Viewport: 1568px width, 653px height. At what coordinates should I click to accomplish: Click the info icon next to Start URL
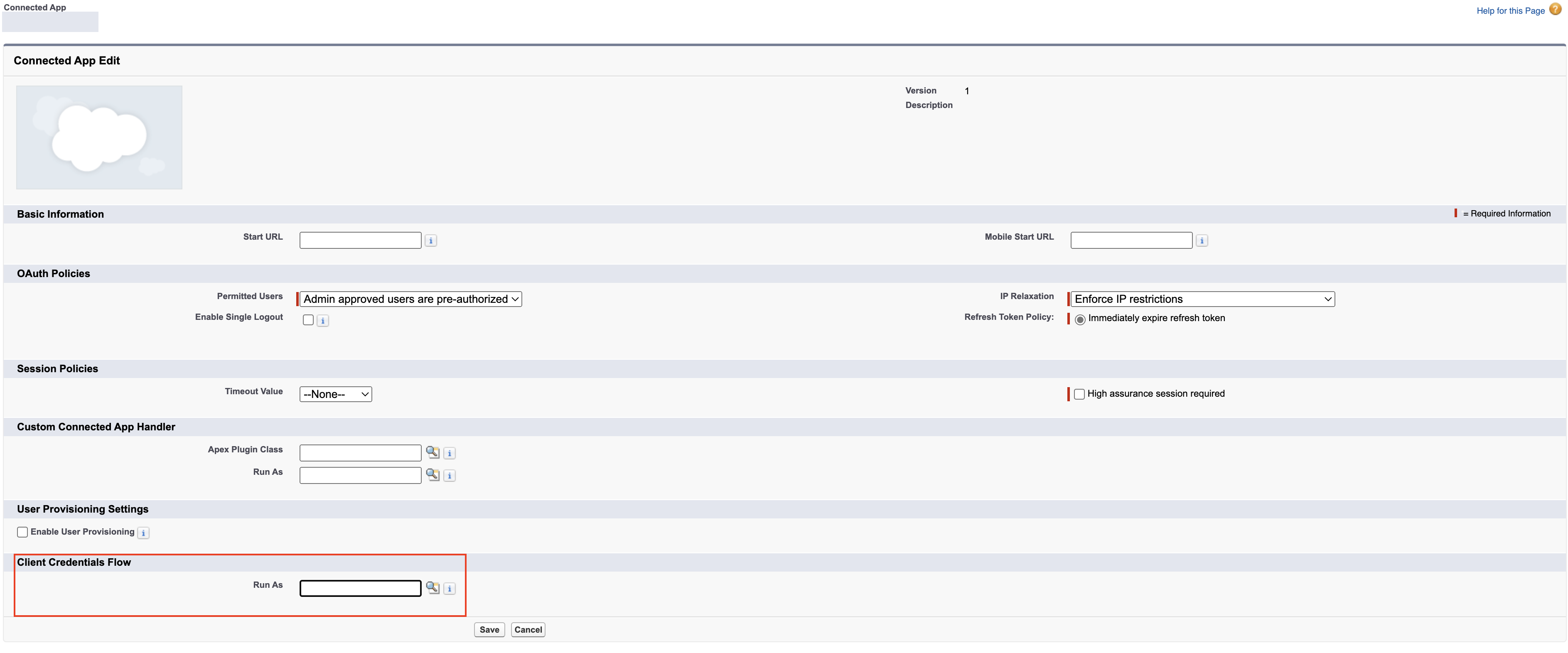430,241
